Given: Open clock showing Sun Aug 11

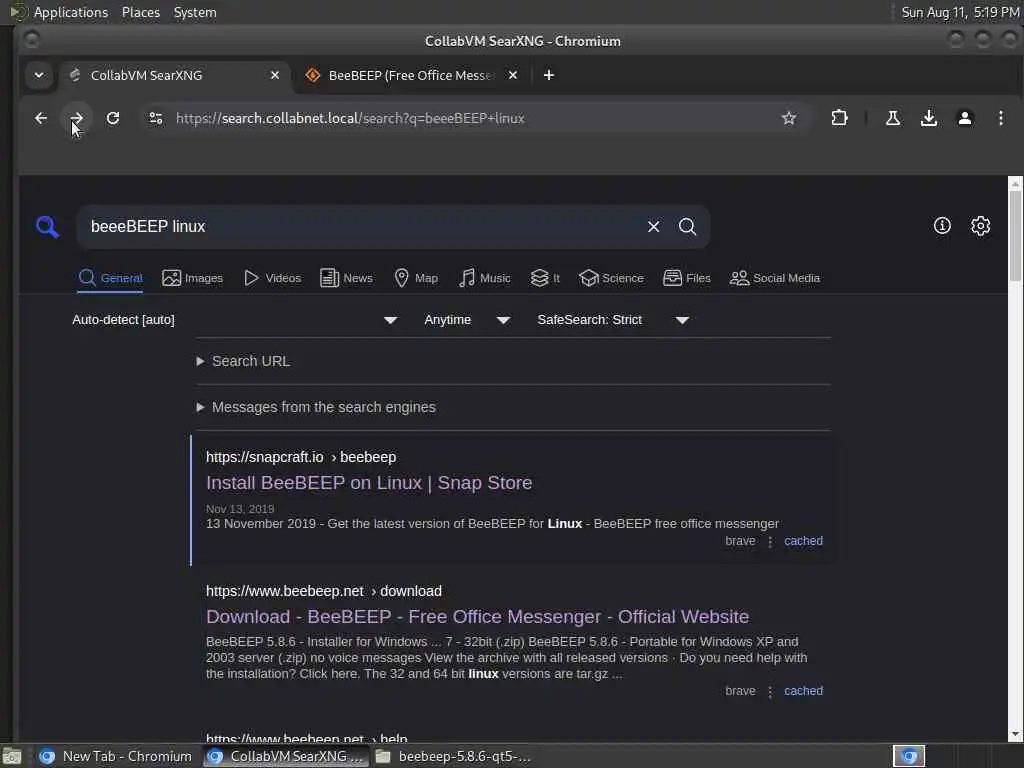Looking at the screenshot, I should [x=960, y=12].
